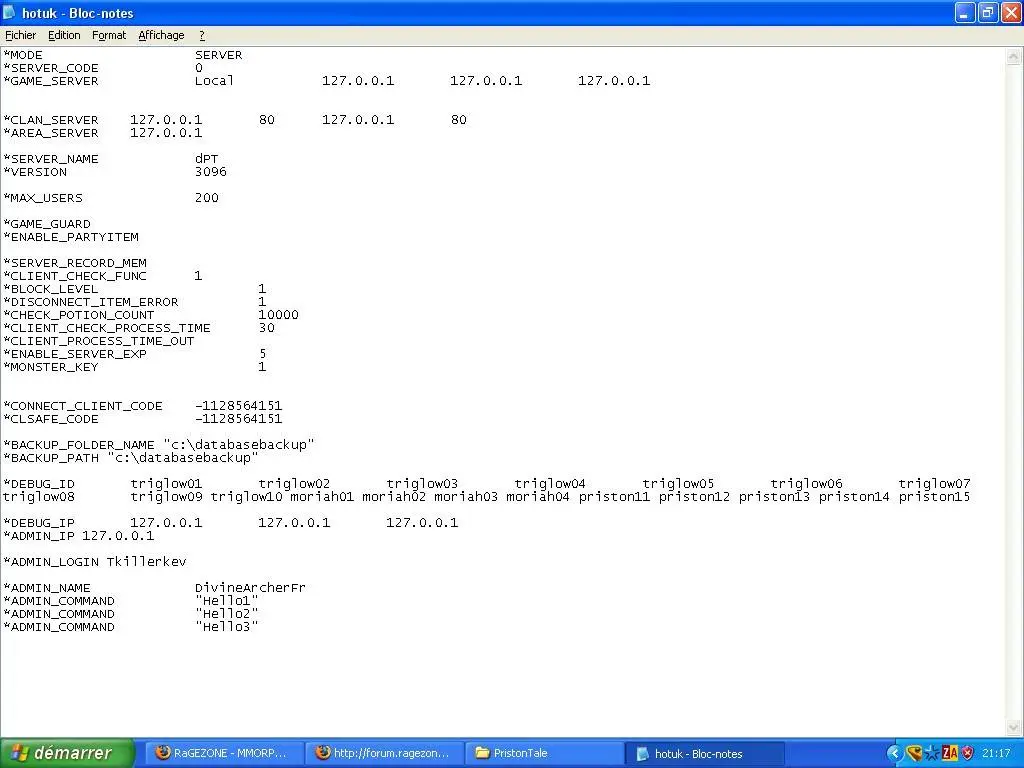The height and width of the screenshot is (768, 1024).
Task: Click the scrollbar up arrow
Action: pos(1014,56)
